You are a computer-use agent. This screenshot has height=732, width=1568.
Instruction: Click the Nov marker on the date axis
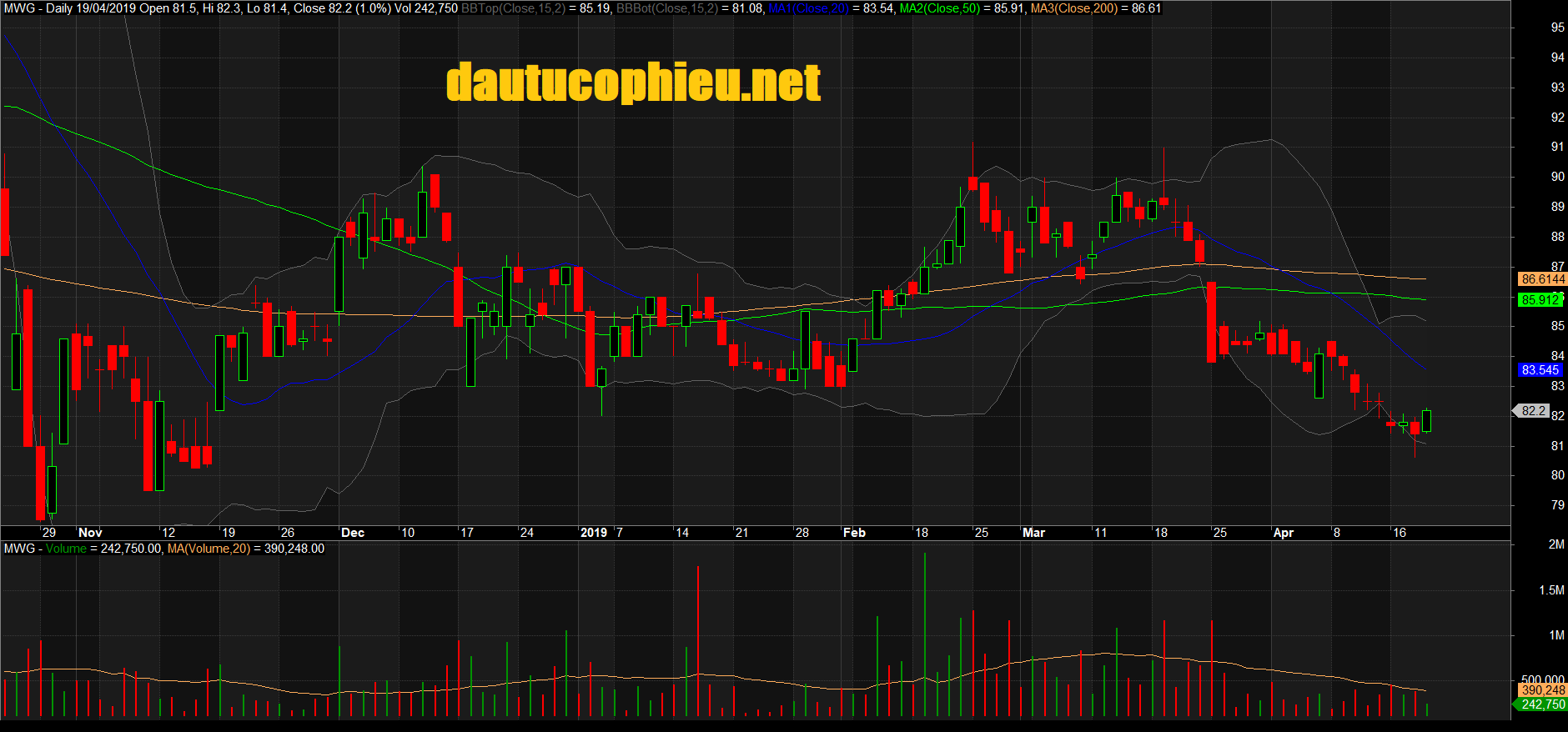(x=90, y=533)
